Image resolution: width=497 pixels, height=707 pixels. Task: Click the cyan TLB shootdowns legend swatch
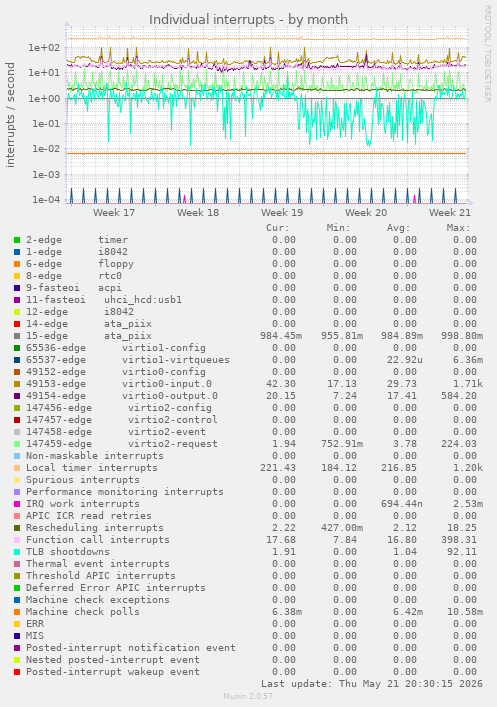point(17,552)
